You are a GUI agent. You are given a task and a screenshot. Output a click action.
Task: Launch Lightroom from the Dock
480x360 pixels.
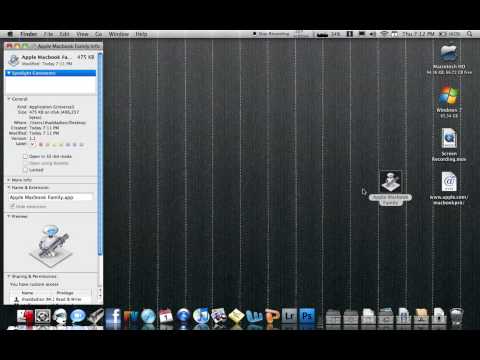point(289,315)
